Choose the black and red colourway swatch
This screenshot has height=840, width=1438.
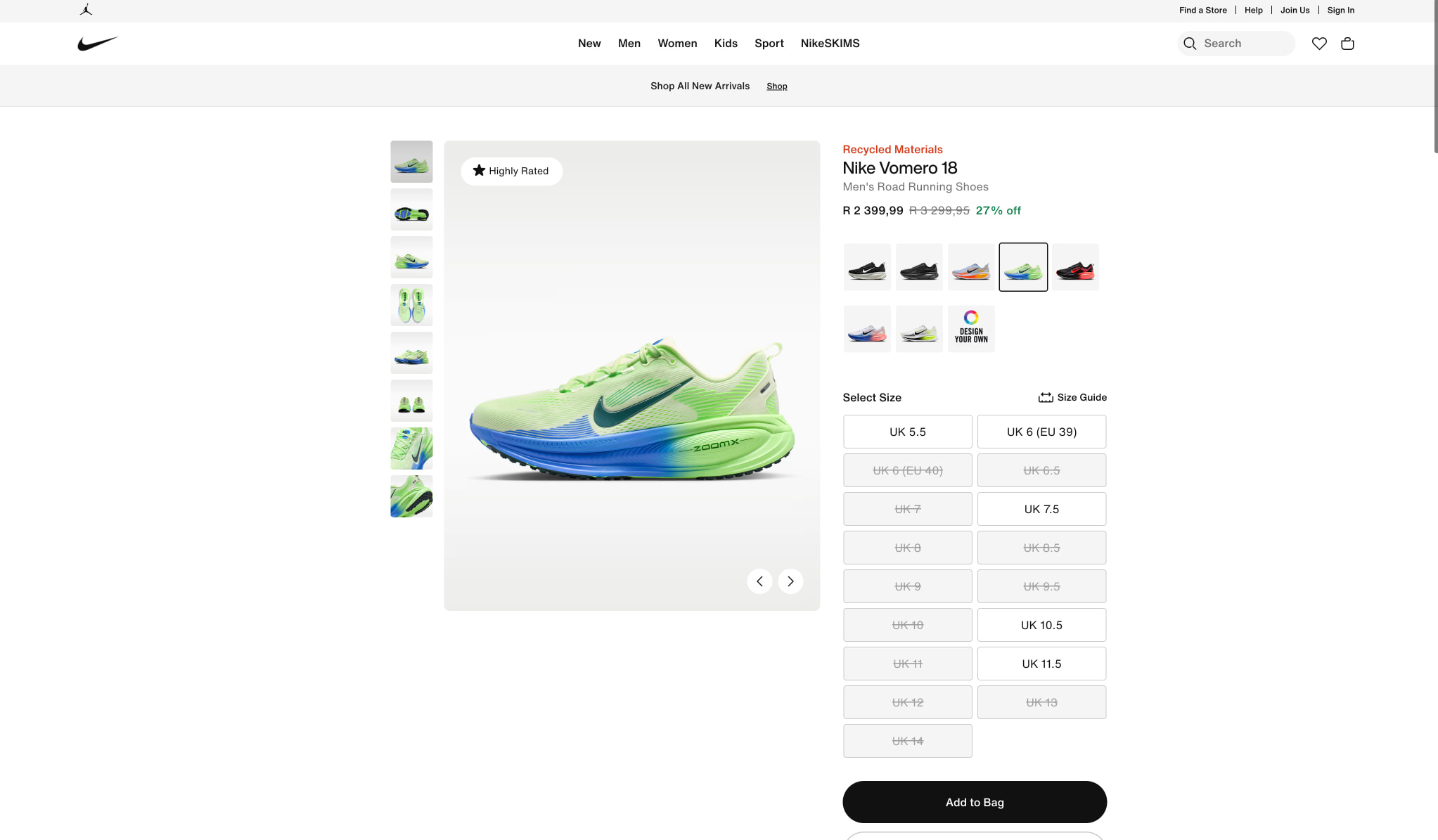1075,267
